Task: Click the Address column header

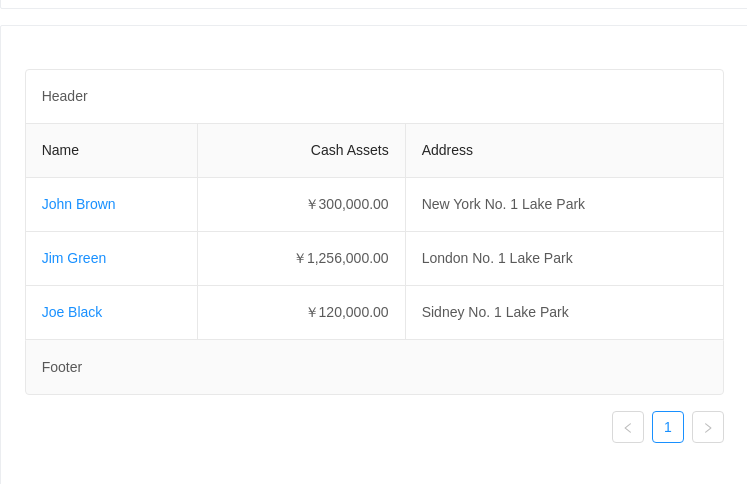Action: click(x=565, y=150)
